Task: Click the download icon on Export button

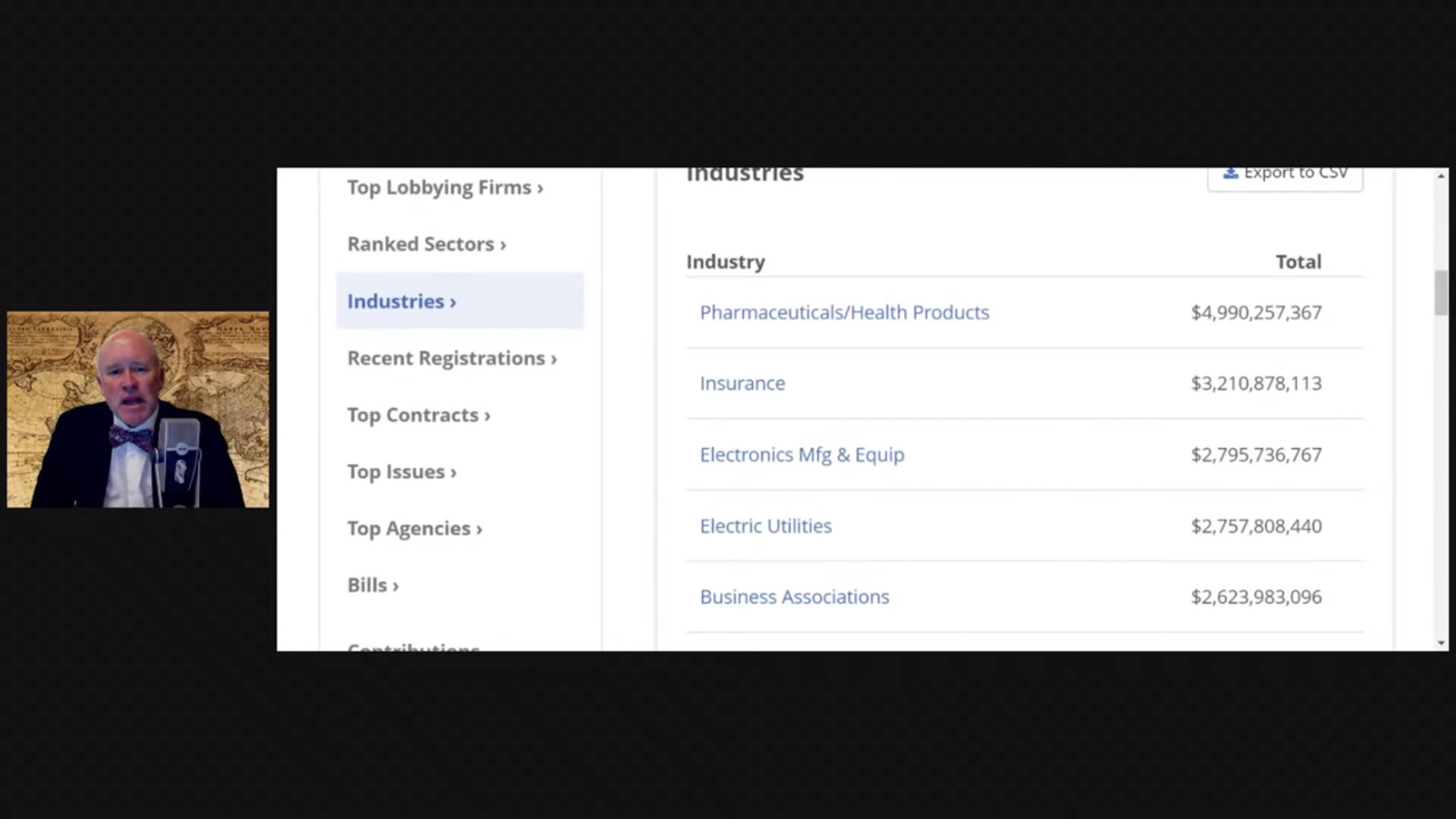Action: point(1231,173)
